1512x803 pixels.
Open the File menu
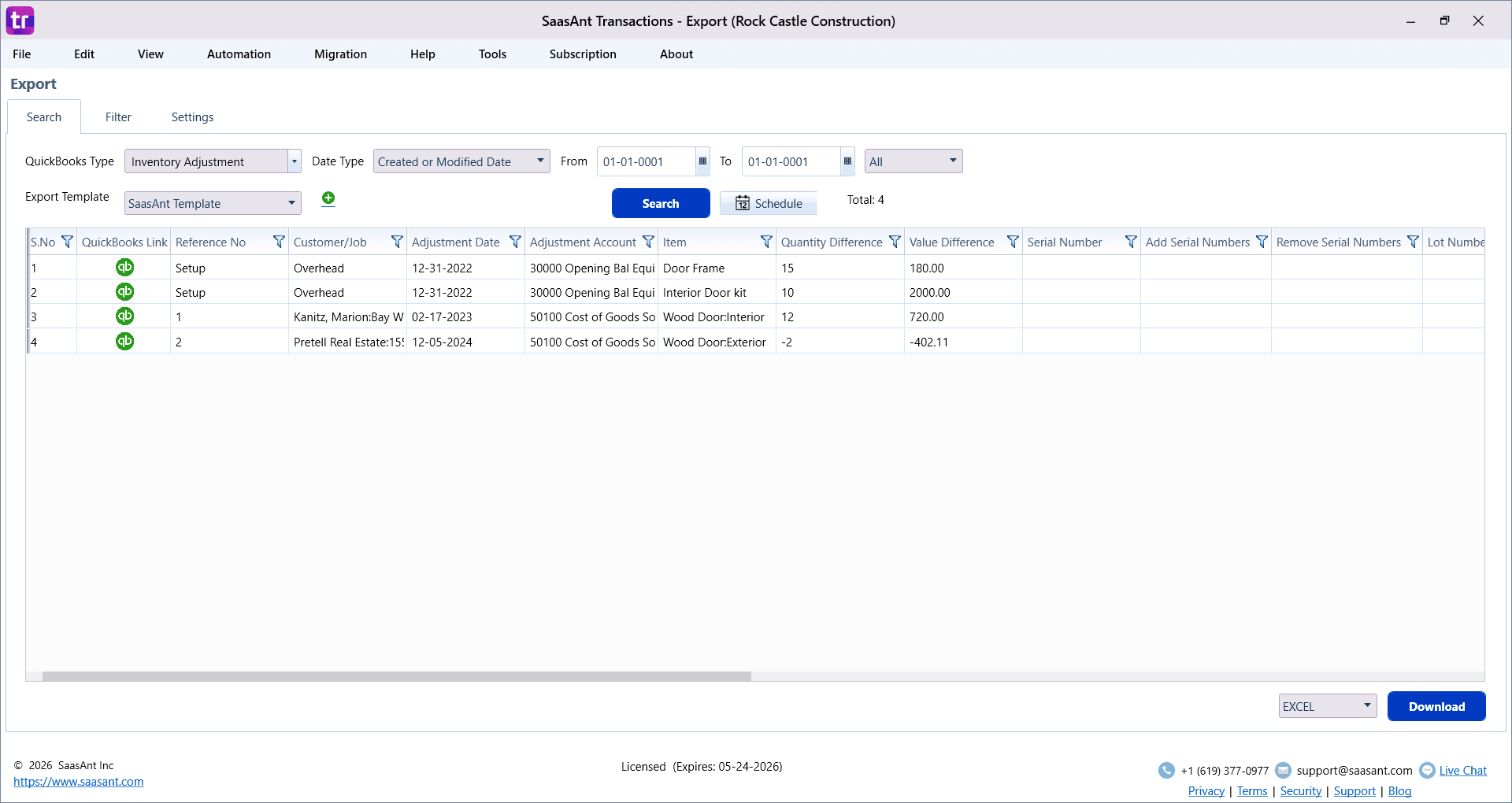[x=22, y=54]
